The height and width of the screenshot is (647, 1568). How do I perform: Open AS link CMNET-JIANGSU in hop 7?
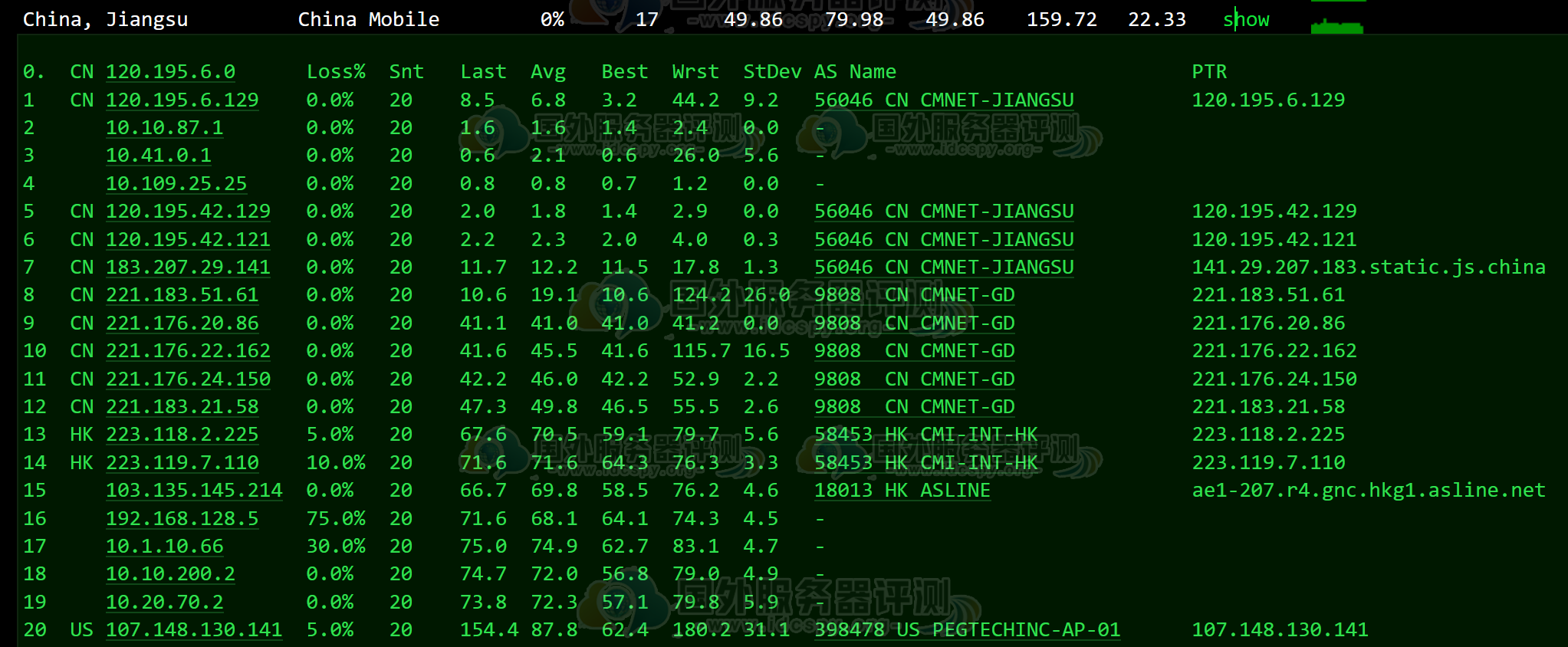point(944,268)
